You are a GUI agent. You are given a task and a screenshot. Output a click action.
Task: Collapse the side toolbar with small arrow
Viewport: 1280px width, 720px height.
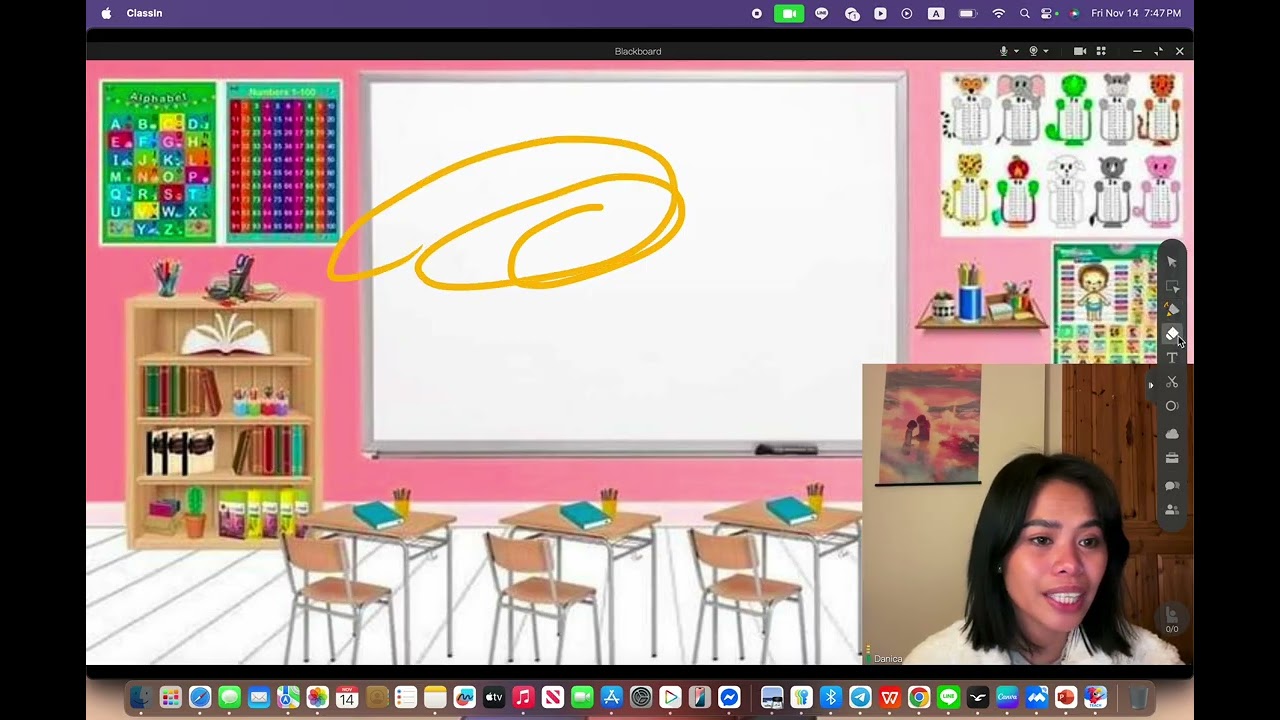pos(1151,384)
